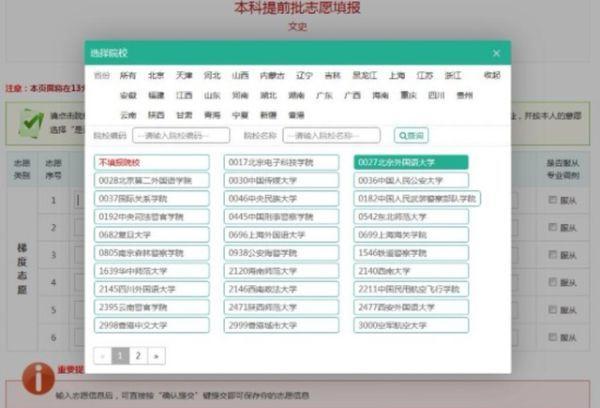Image resolution: width=600 pixels, height=408 pixels.
Task: Select 0036中国人民公安大学
Action: click(x=411, y=180)
